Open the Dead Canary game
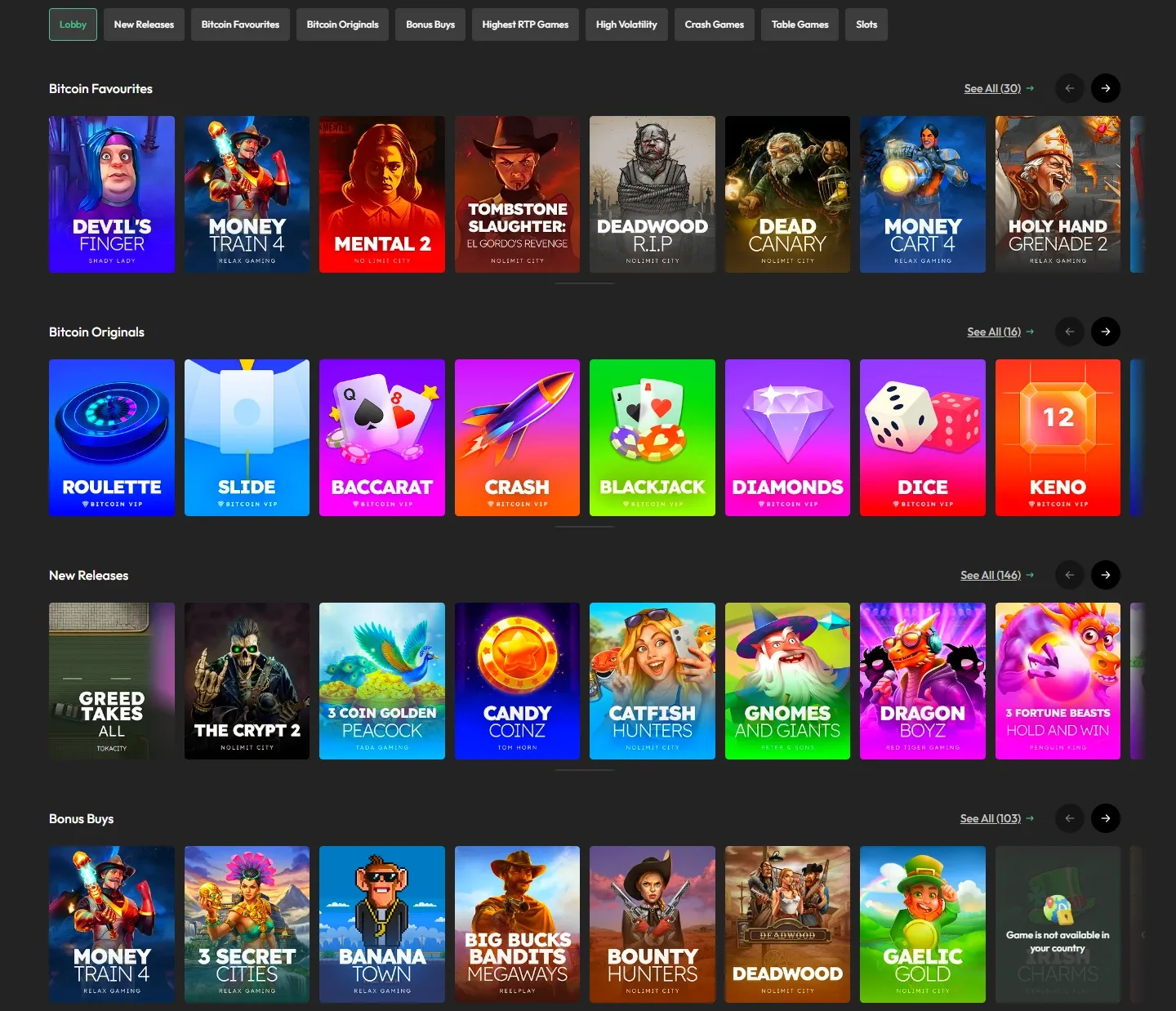This screenshot has width=1176, height=1011. click(x=787, y=194)
